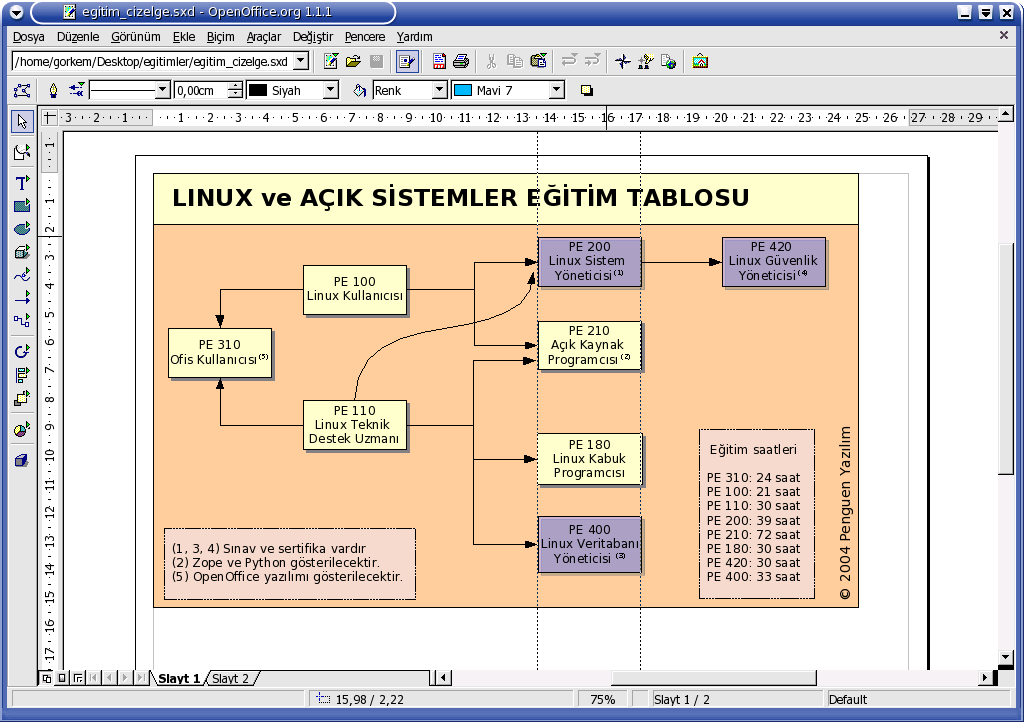This screenshot has width=1024, height=722.
Task: Toggle the Edit Points button
Action: [x=22, y=91]
